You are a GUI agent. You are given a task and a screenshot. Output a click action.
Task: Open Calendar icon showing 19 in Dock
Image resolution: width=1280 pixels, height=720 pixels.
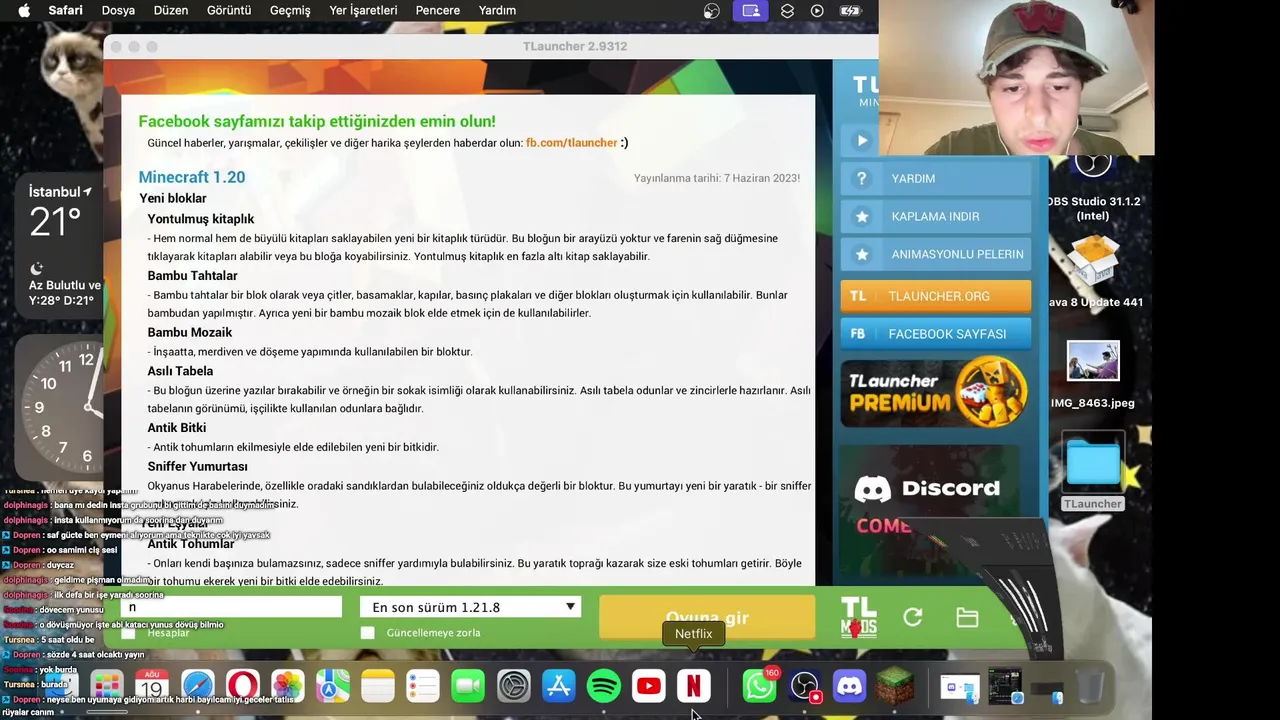pyautogui.click(x=152, y=686)
